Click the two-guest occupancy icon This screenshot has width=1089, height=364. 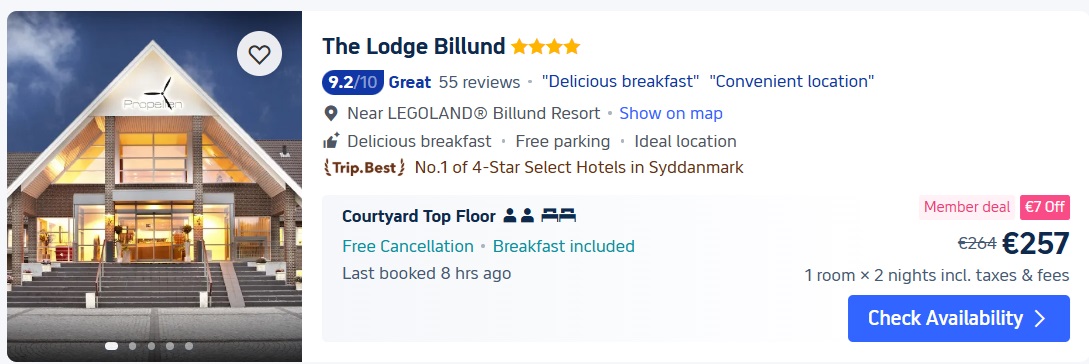(x=519, y=216)
